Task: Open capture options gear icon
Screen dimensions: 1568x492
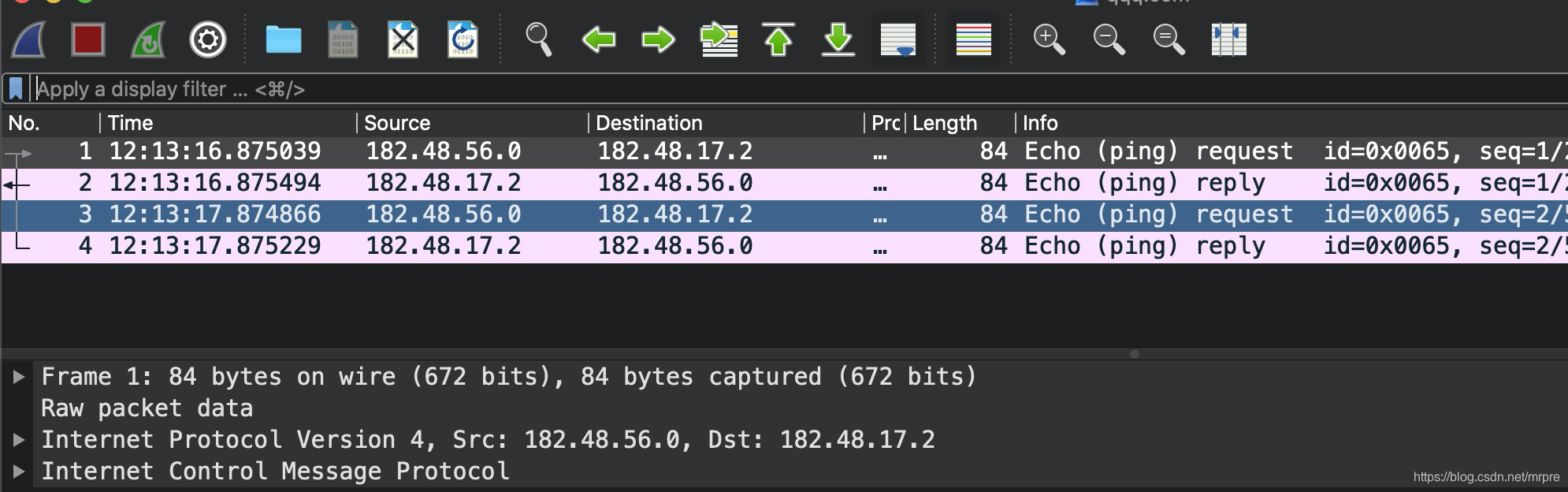Action: [208, 39]
